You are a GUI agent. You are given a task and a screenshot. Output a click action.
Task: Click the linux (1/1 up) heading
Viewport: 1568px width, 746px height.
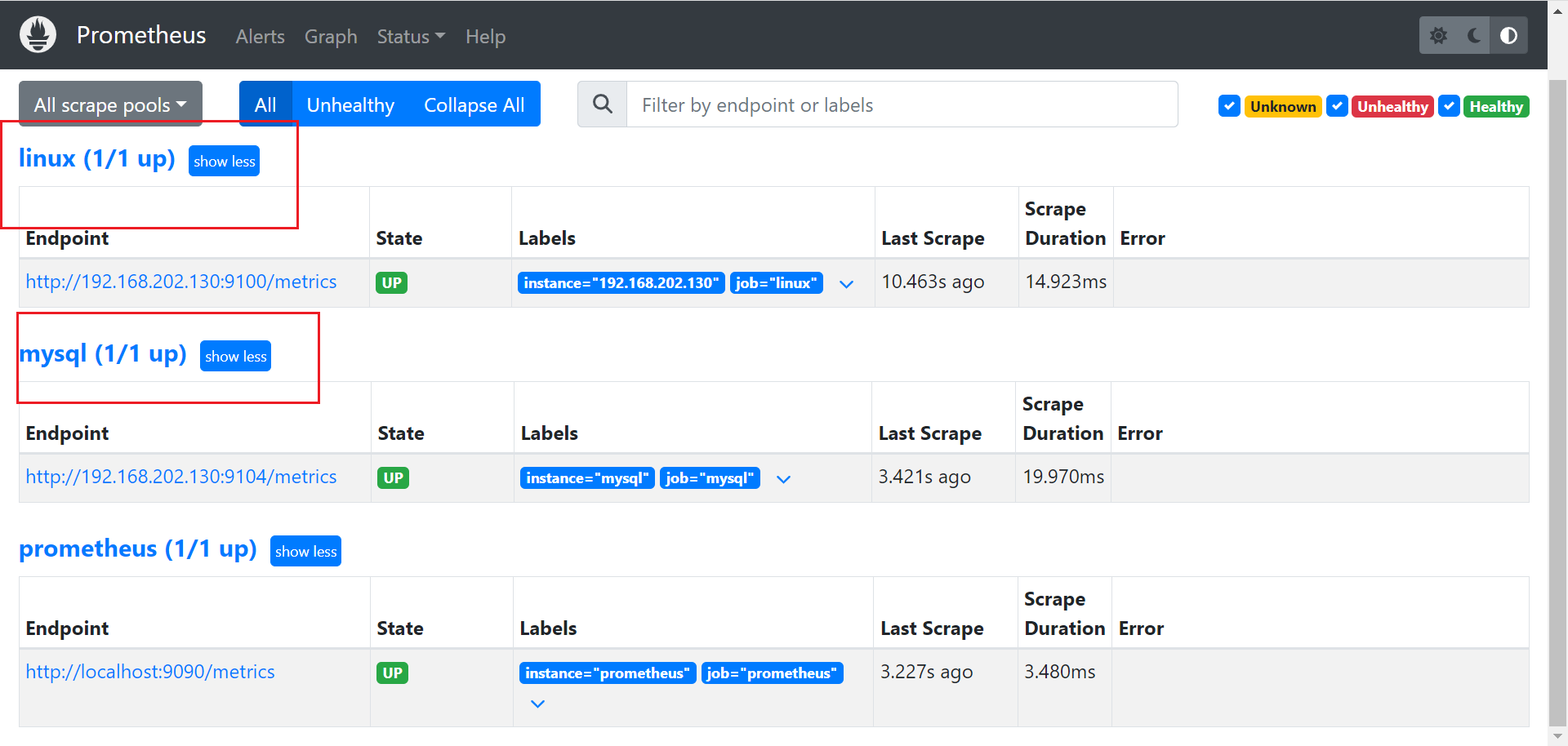click(x=97, y=158)
